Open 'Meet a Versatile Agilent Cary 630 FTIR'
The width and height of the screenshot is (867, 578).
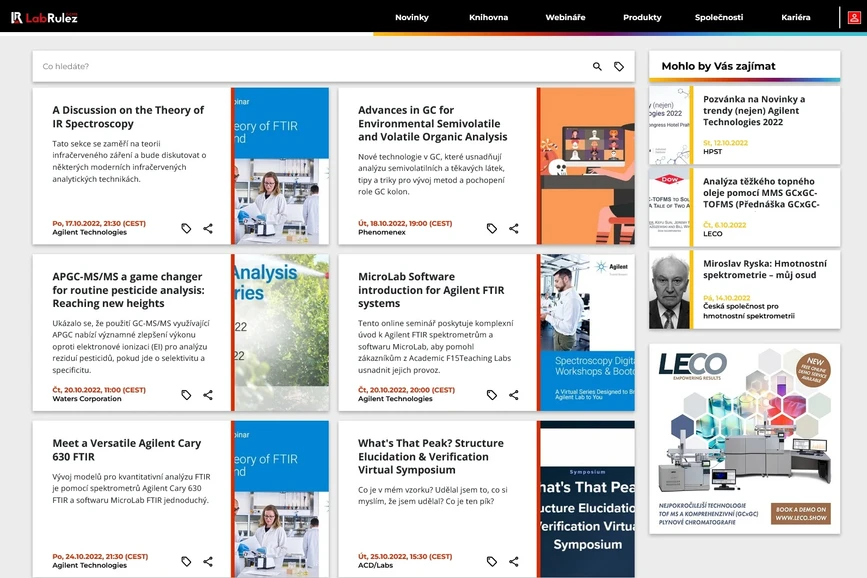127,450
